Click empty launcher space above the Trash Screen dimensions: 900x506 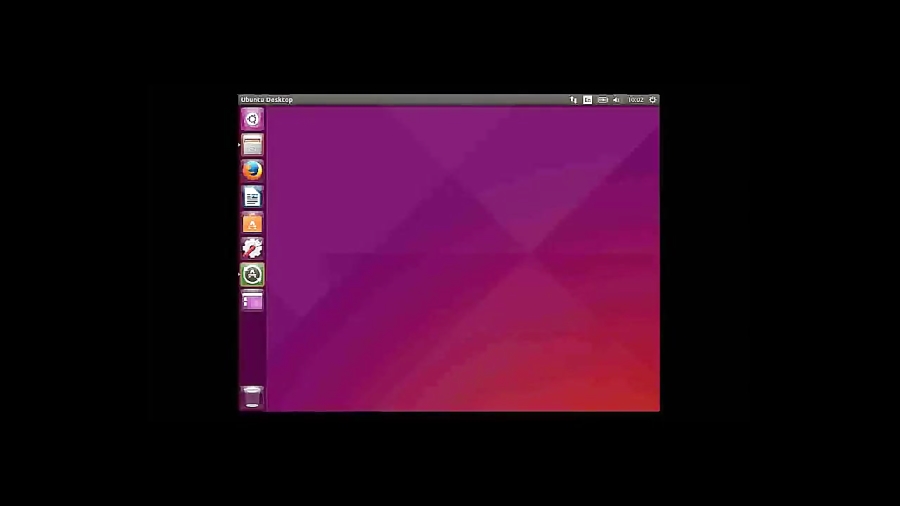coord(252,350)
